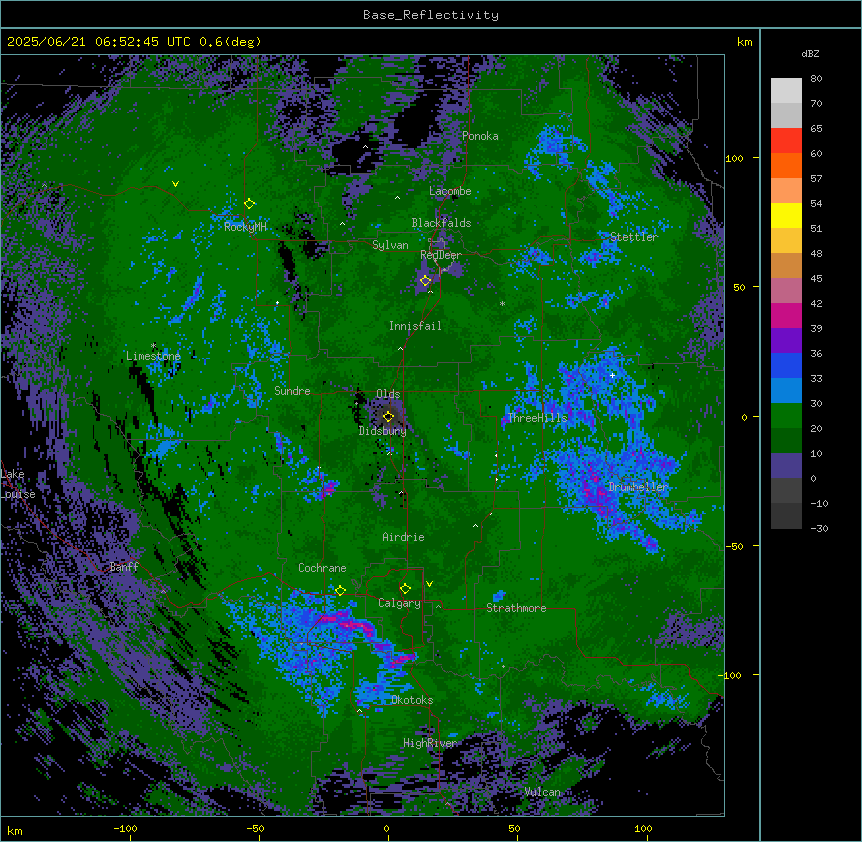Screen dimensions: 862x842
Task: Click the ThreeHills label
Action: [x=537, y=418]
